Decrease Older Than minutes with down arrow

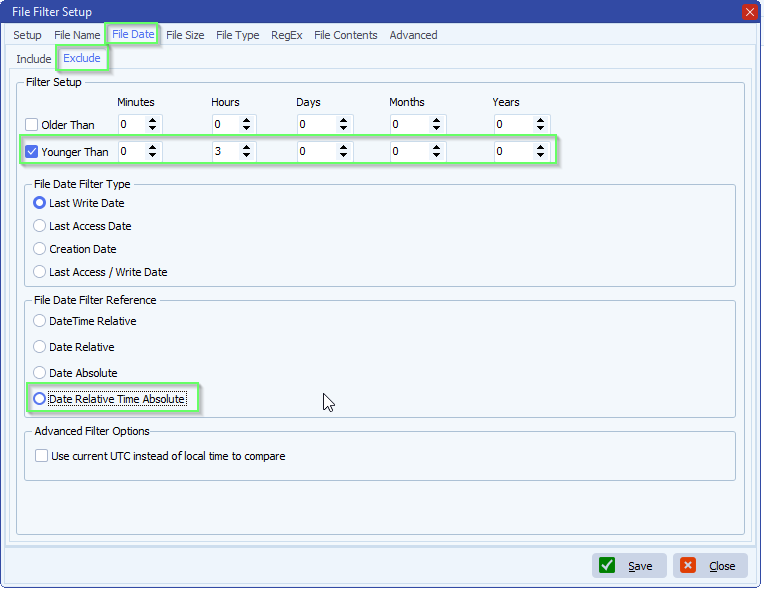coord(153,128)
